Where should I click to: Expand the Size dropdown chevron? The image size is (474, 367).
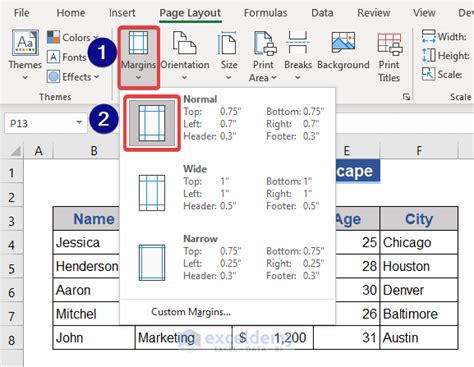(228, 78)
